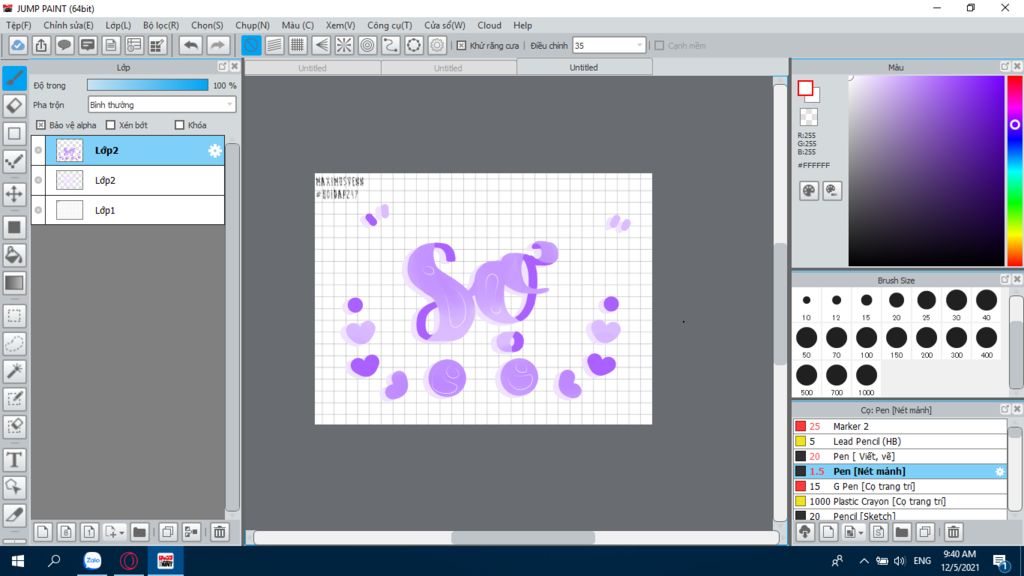Open the color palette icon in the Màu panel
The width and height of the screenshot is (1024, 576).
(x=808, y=191)
